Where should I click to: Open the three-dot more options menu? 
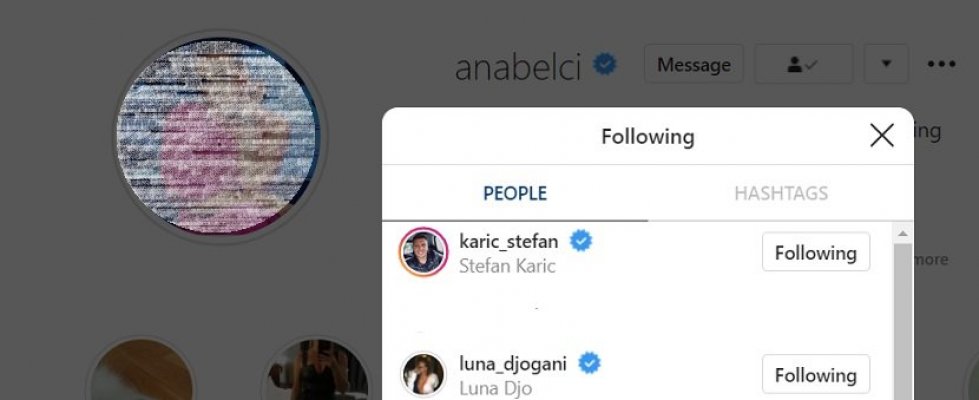pyautogui.click(x=941, y=65)
